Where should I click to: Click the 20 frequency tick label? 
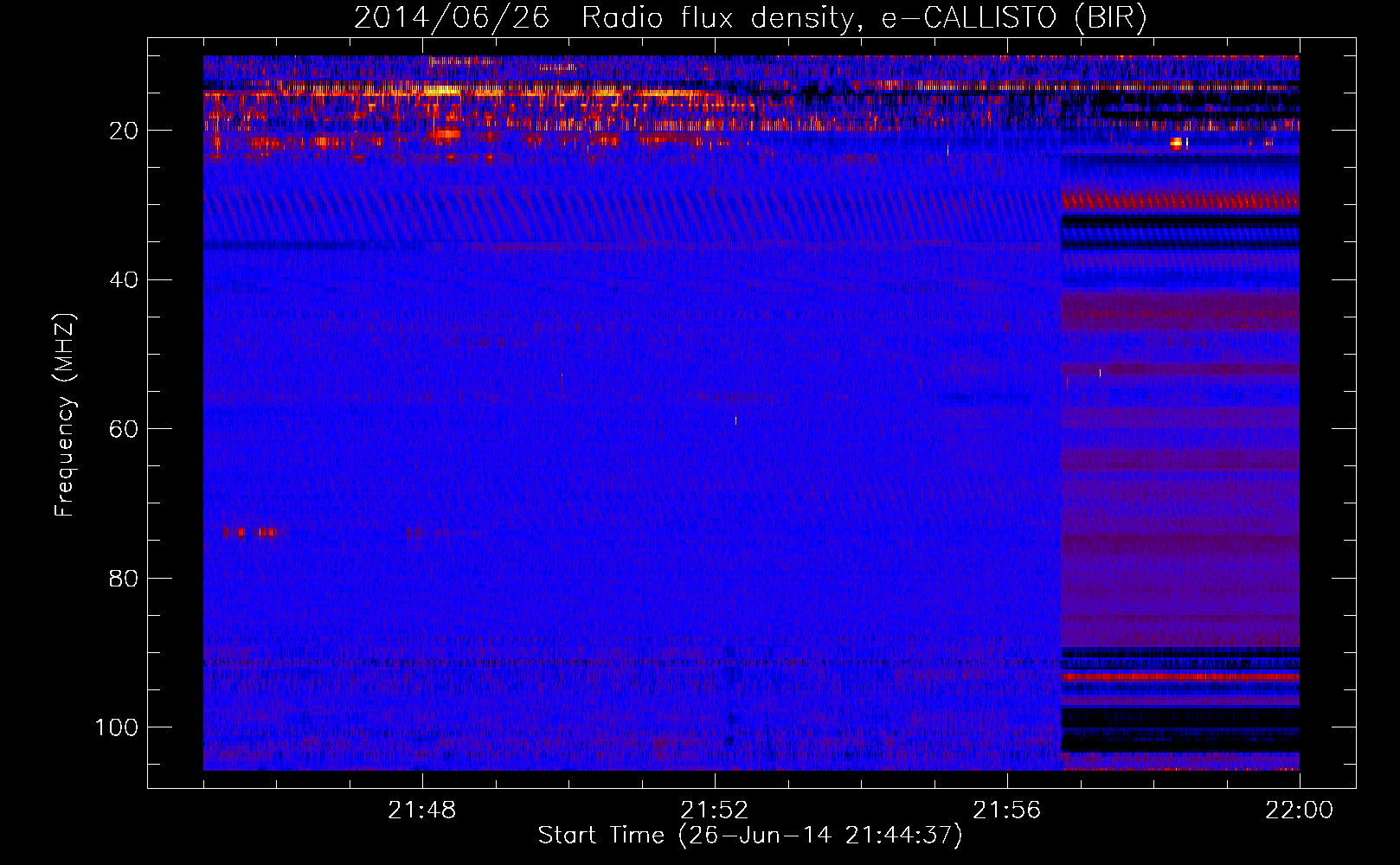tap(125, 131)
